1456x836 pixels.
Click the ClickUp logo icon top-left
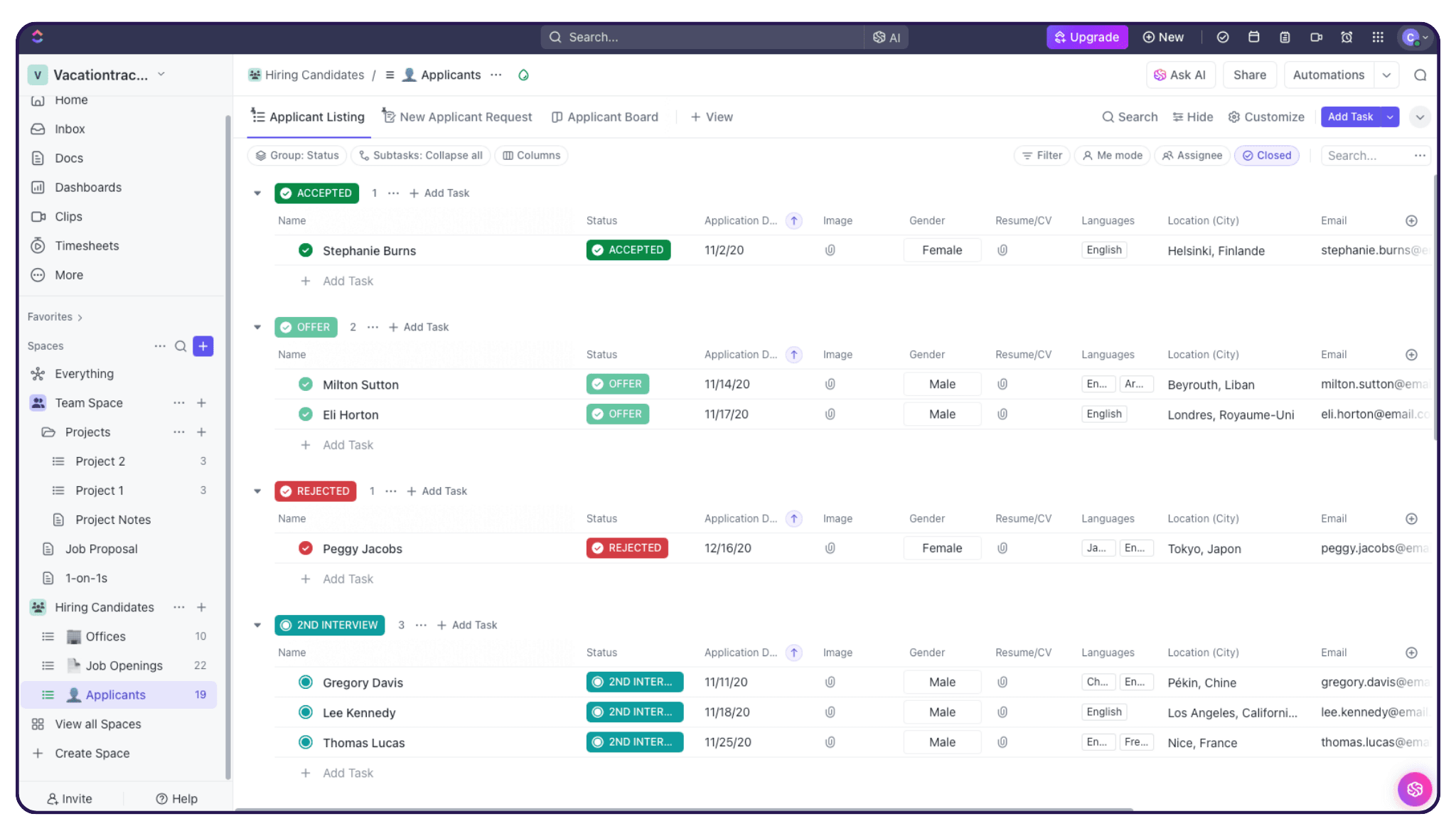(37, 37)
